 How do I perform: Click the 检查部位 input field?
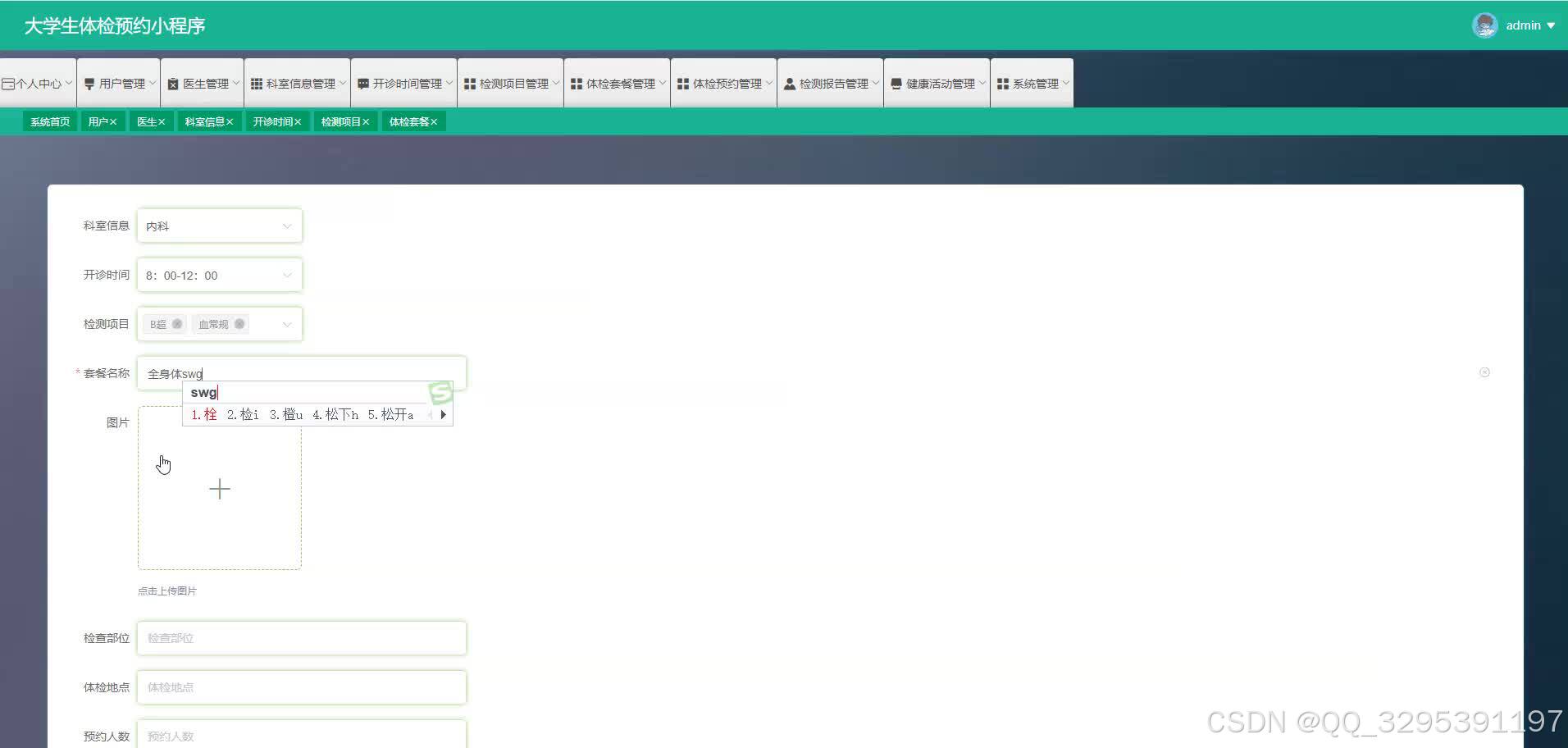pyautogui.click(x=302, y=638)
